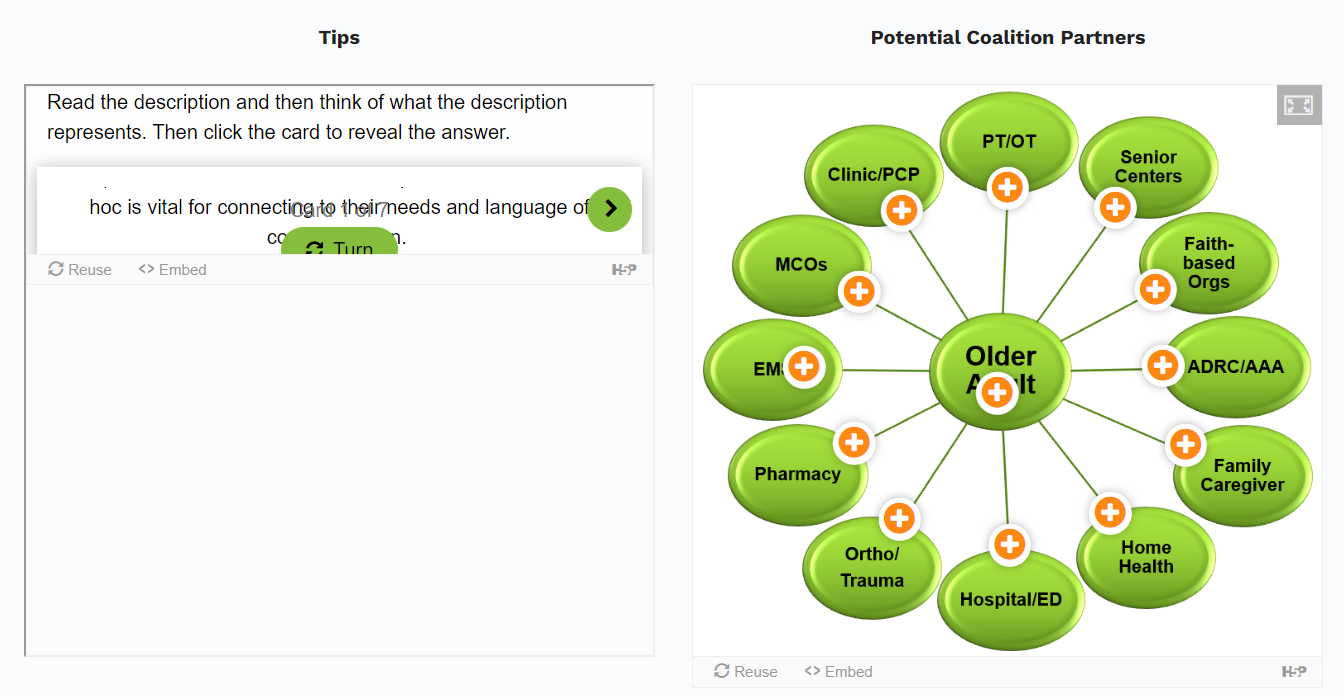The image size is (1343, 697).
Task: Open the PT/OT hotspot plus icon
Action: 1008,187
